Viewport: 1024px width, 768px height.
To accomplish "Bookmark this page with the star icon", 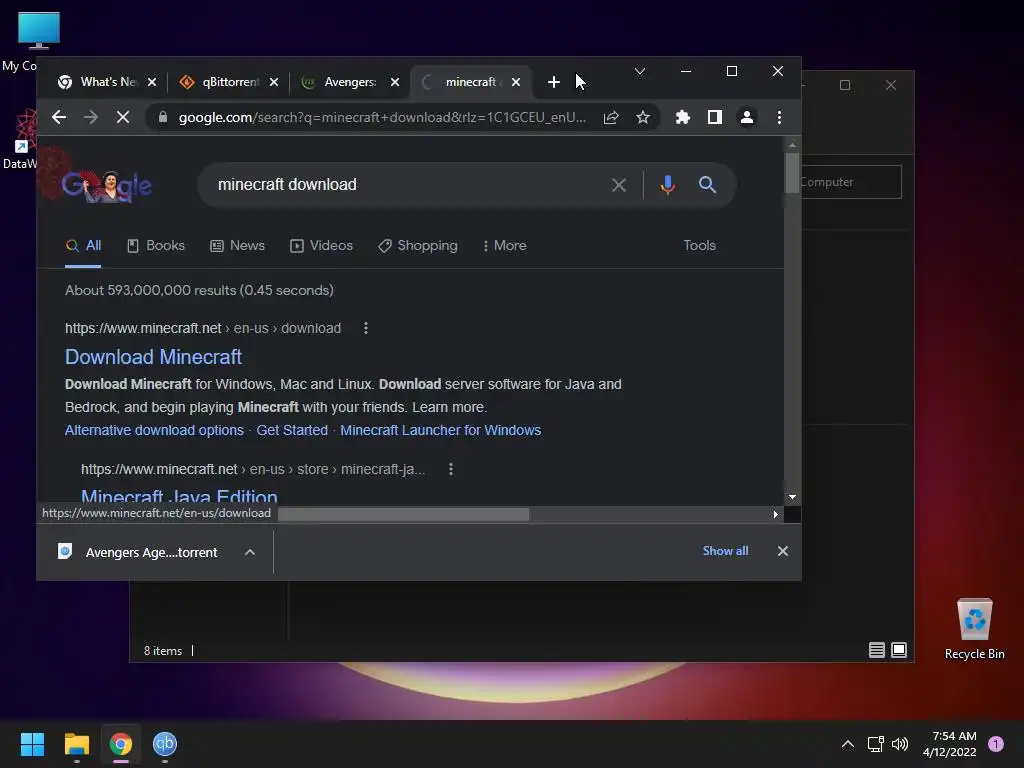I will (x=643, y=118).
